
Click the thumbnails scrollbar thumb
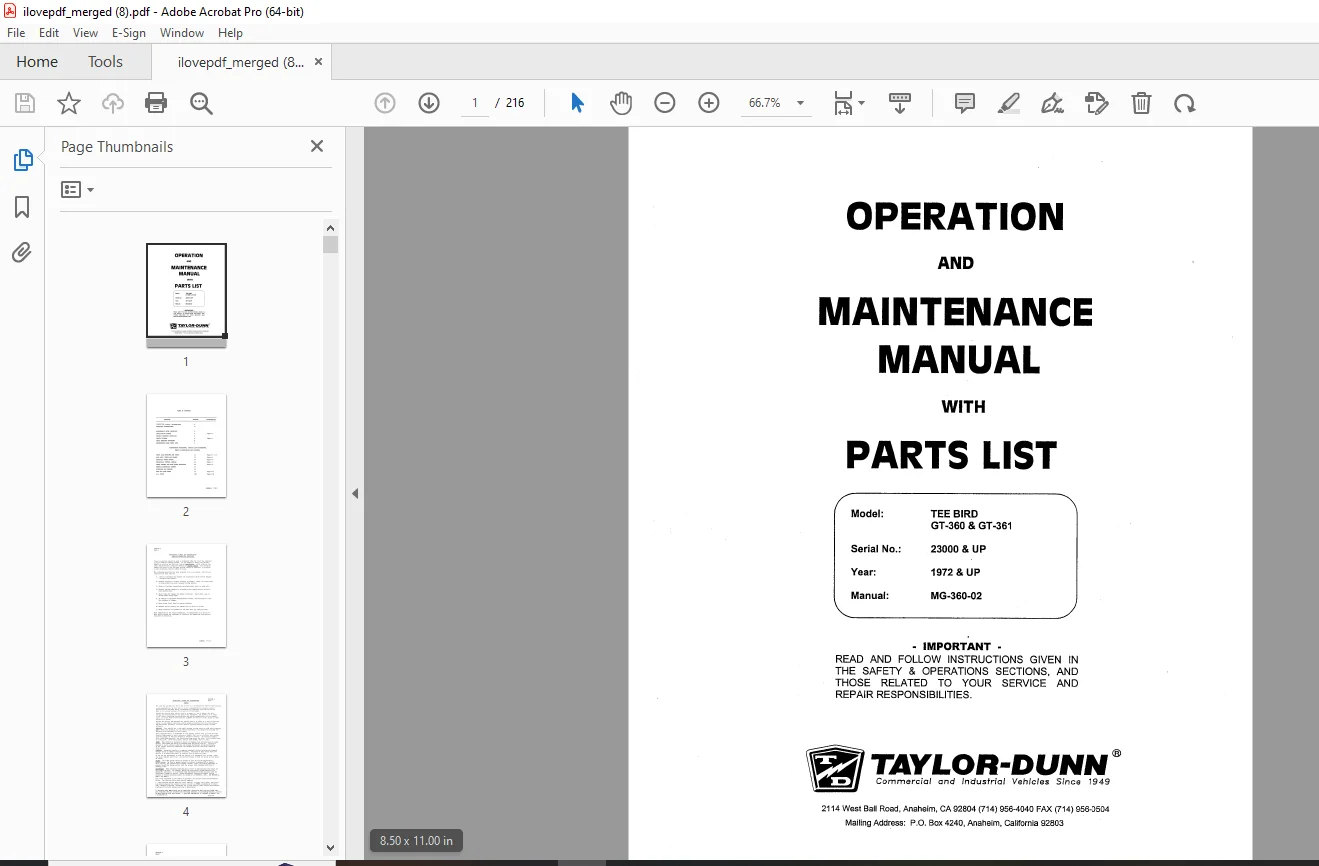point(331,245)
